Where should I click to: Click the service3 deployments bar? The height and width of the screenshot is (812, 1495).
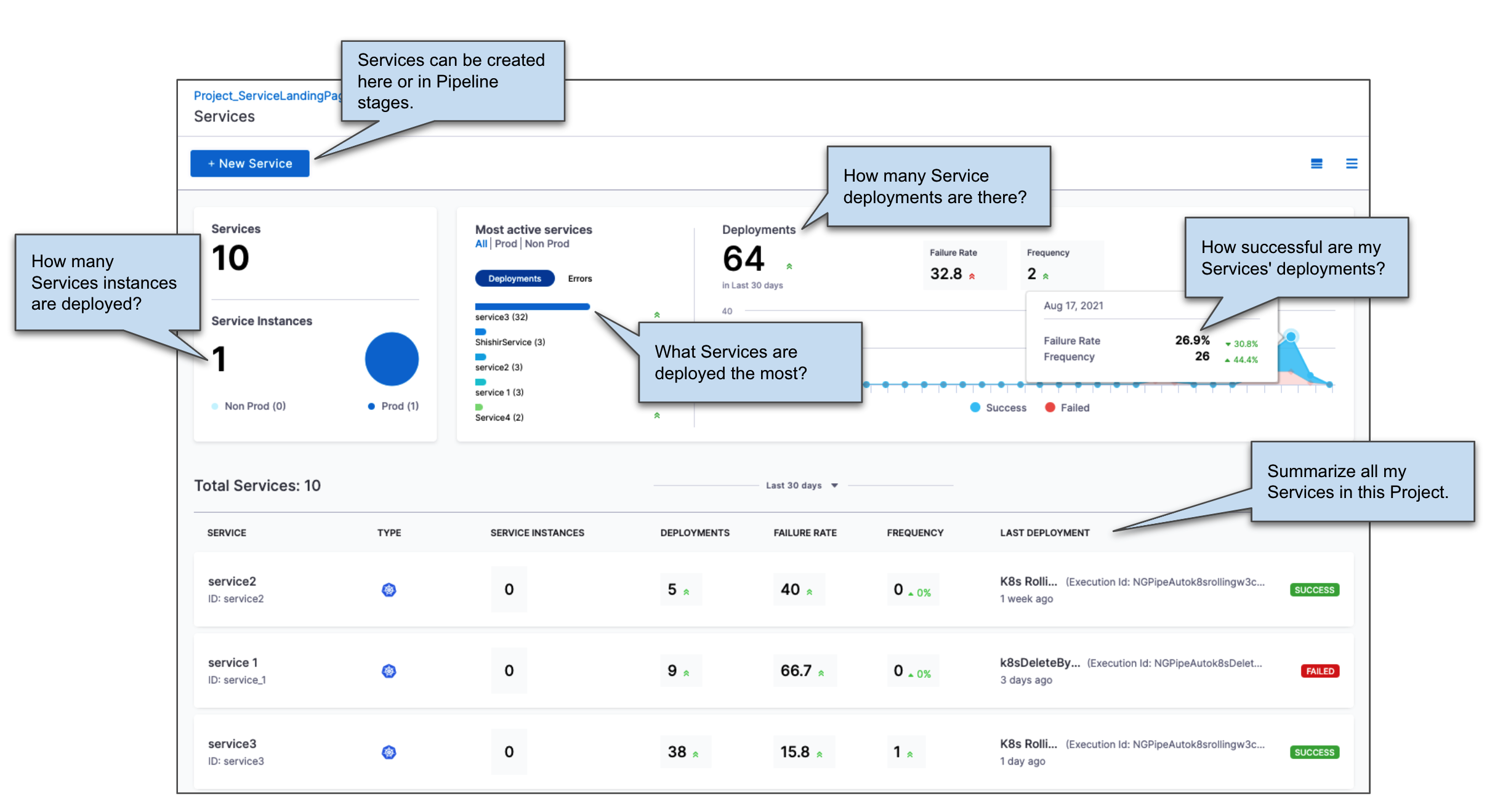pos(532,307)
